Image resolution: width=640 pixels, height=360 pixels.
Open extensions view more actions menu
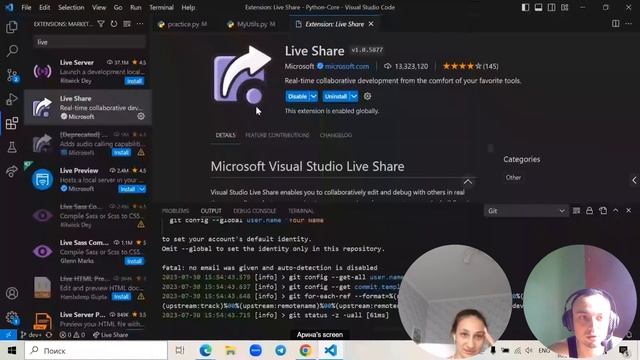click(x=140, y=24)
